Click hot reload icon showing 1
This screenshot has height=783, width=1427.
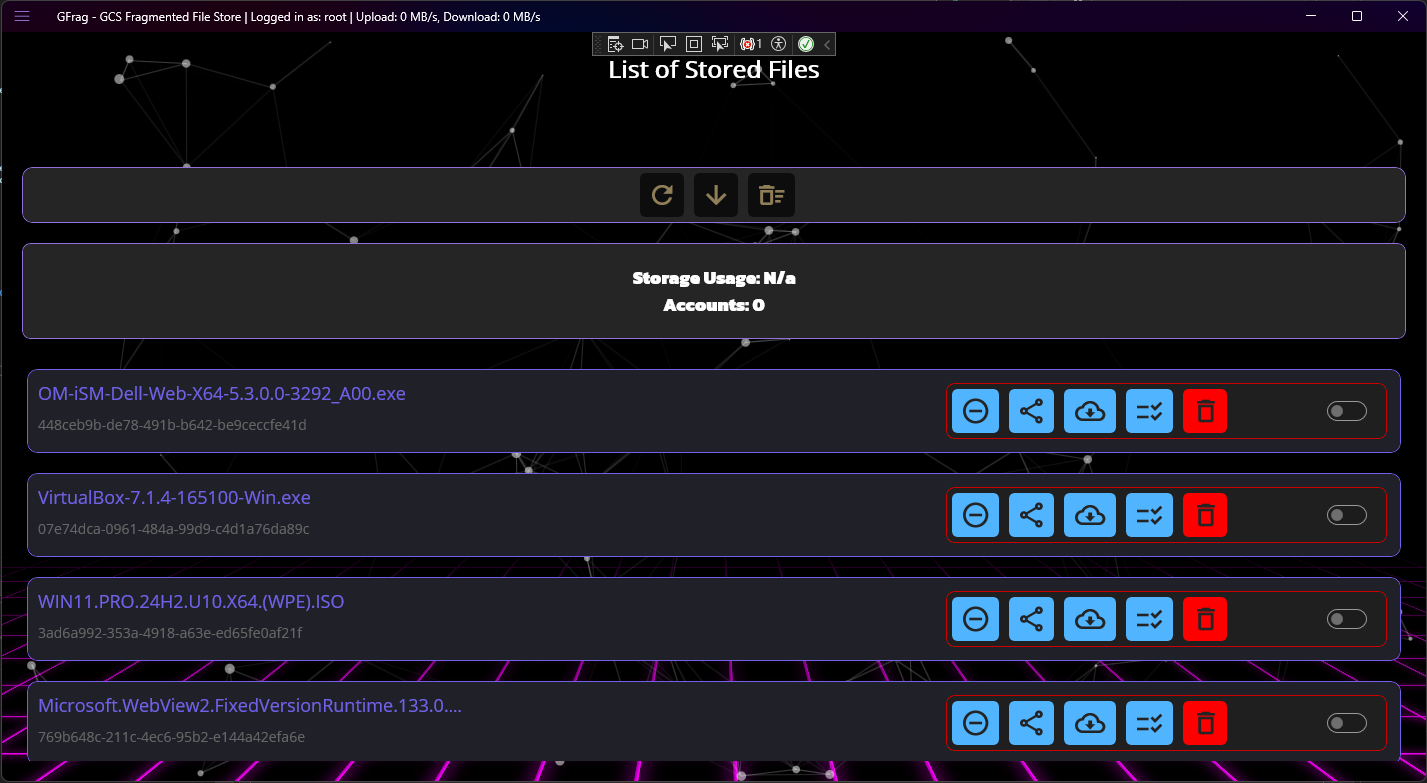[x=751, y=44]
